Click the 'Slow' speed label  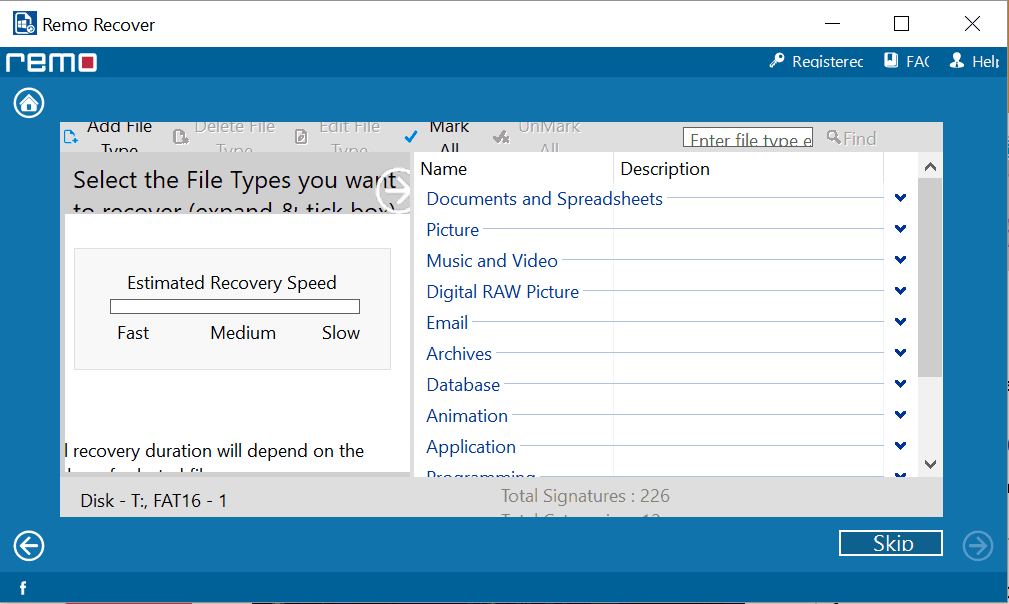tap(340, 333)
